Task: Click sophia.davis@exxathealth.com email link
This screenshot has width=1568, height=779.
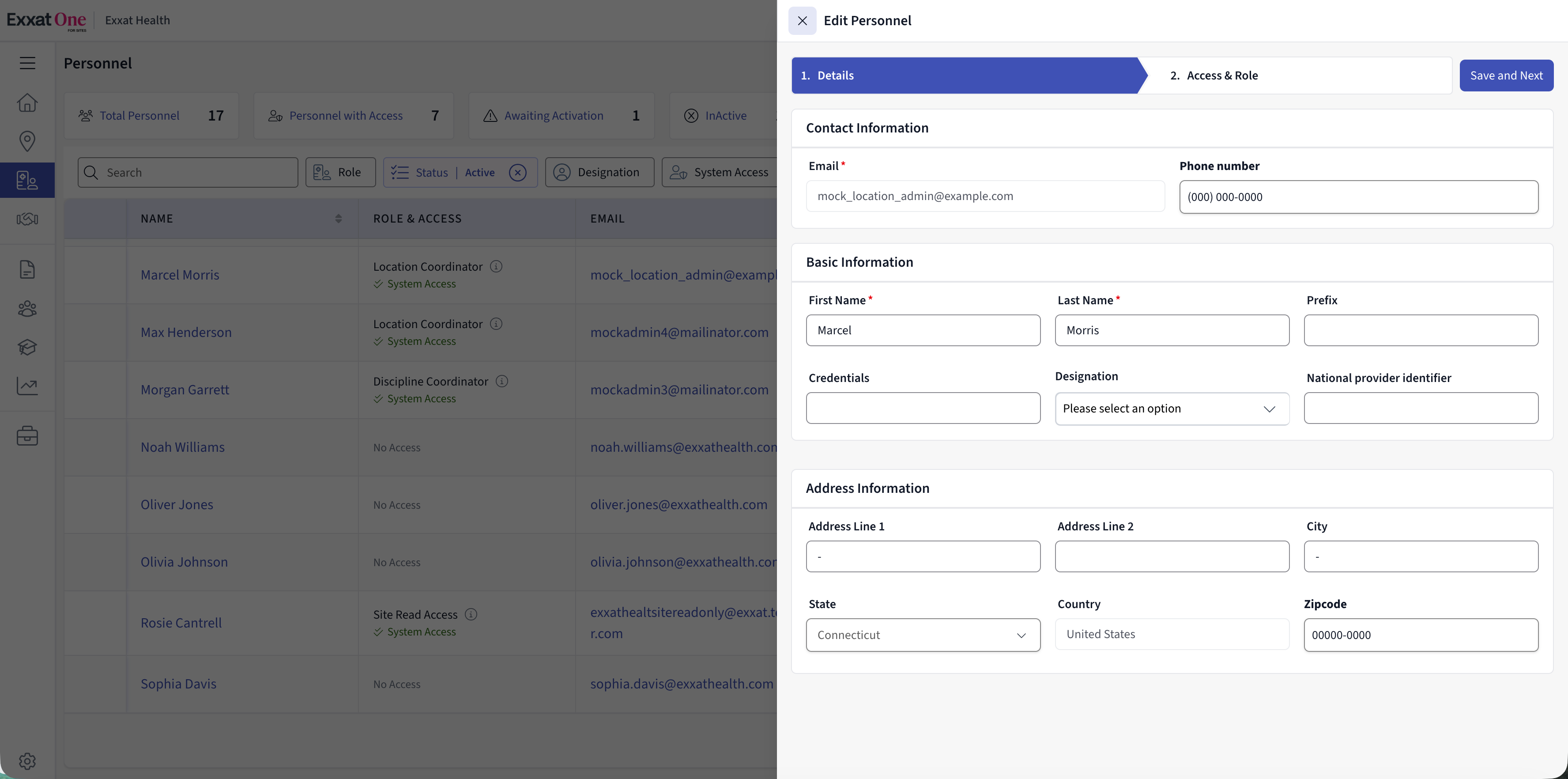Action: [x=682, y=684]
